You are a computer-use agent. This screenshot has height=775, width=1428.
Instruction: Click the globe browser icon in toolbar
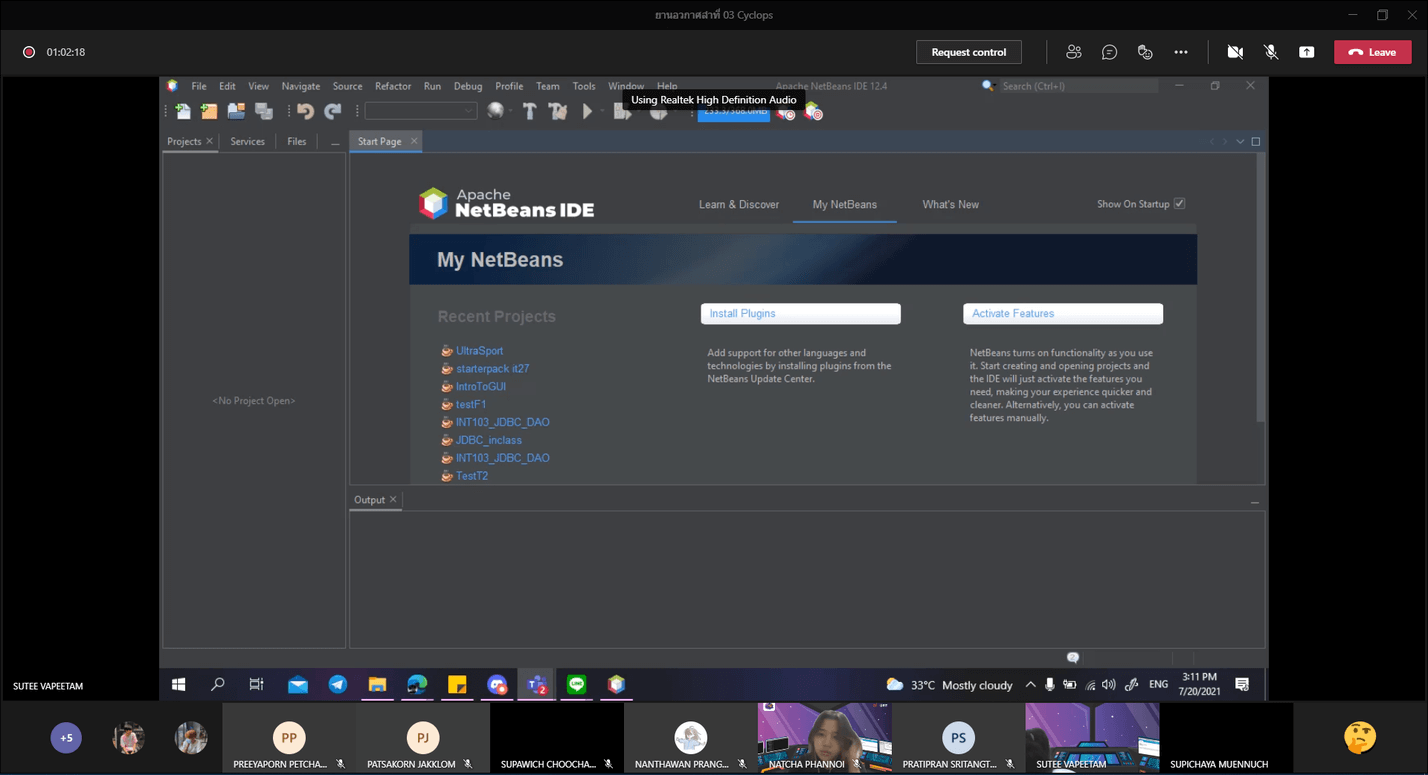point(495,111)
